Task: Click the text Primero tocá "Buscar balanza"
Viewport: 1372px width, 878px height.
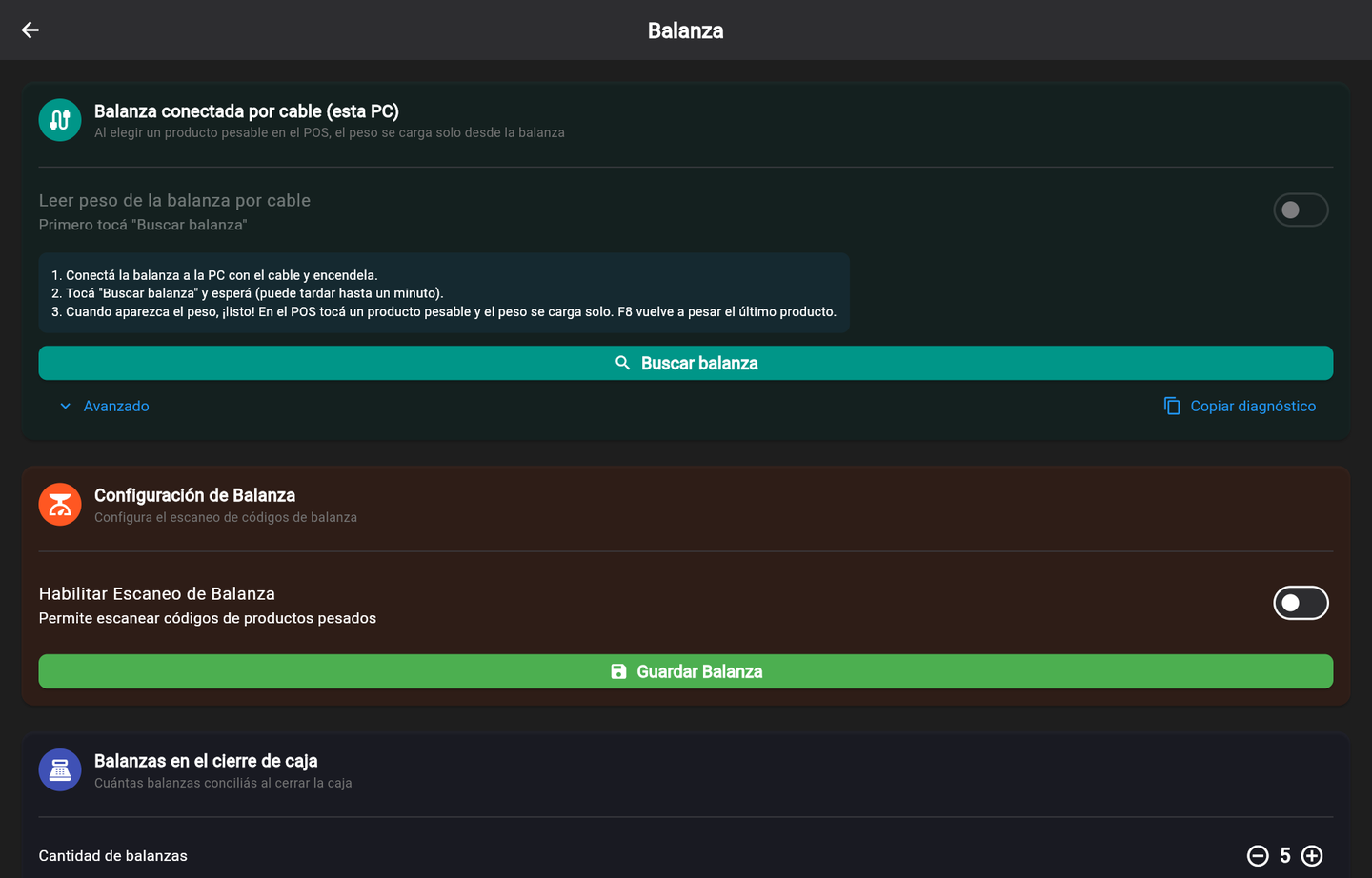Action: click(143, 225)
